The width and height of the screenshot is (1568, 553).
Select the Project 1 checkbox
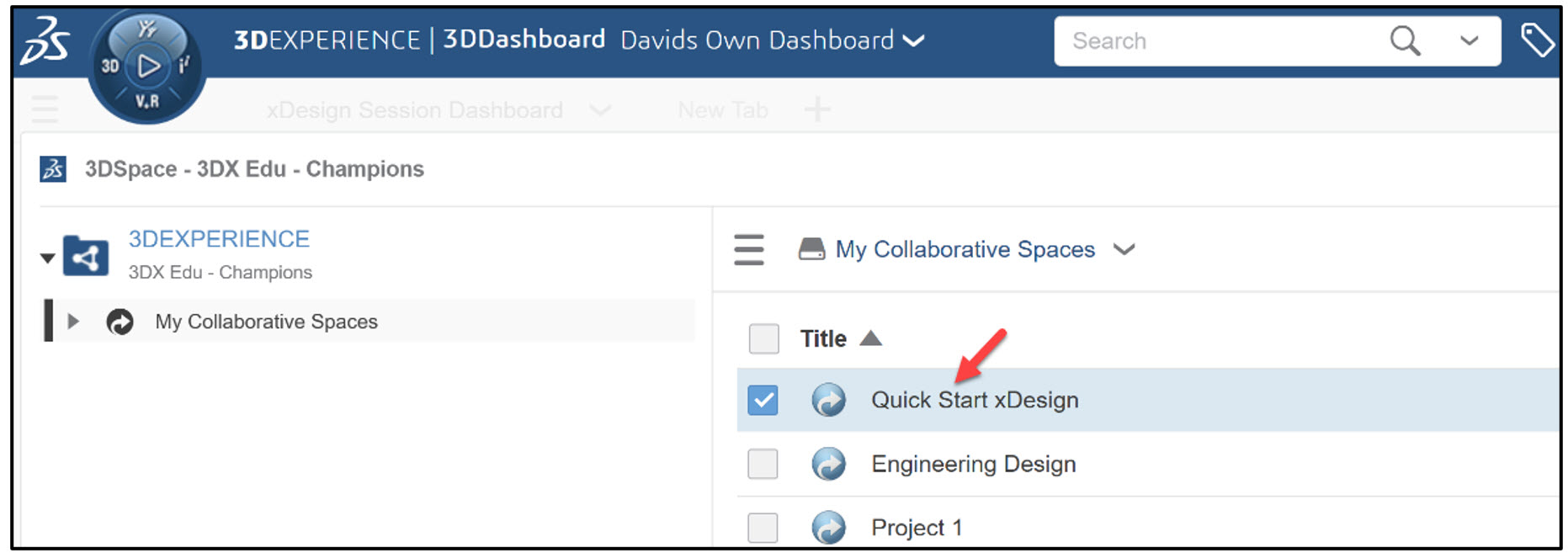762,527
